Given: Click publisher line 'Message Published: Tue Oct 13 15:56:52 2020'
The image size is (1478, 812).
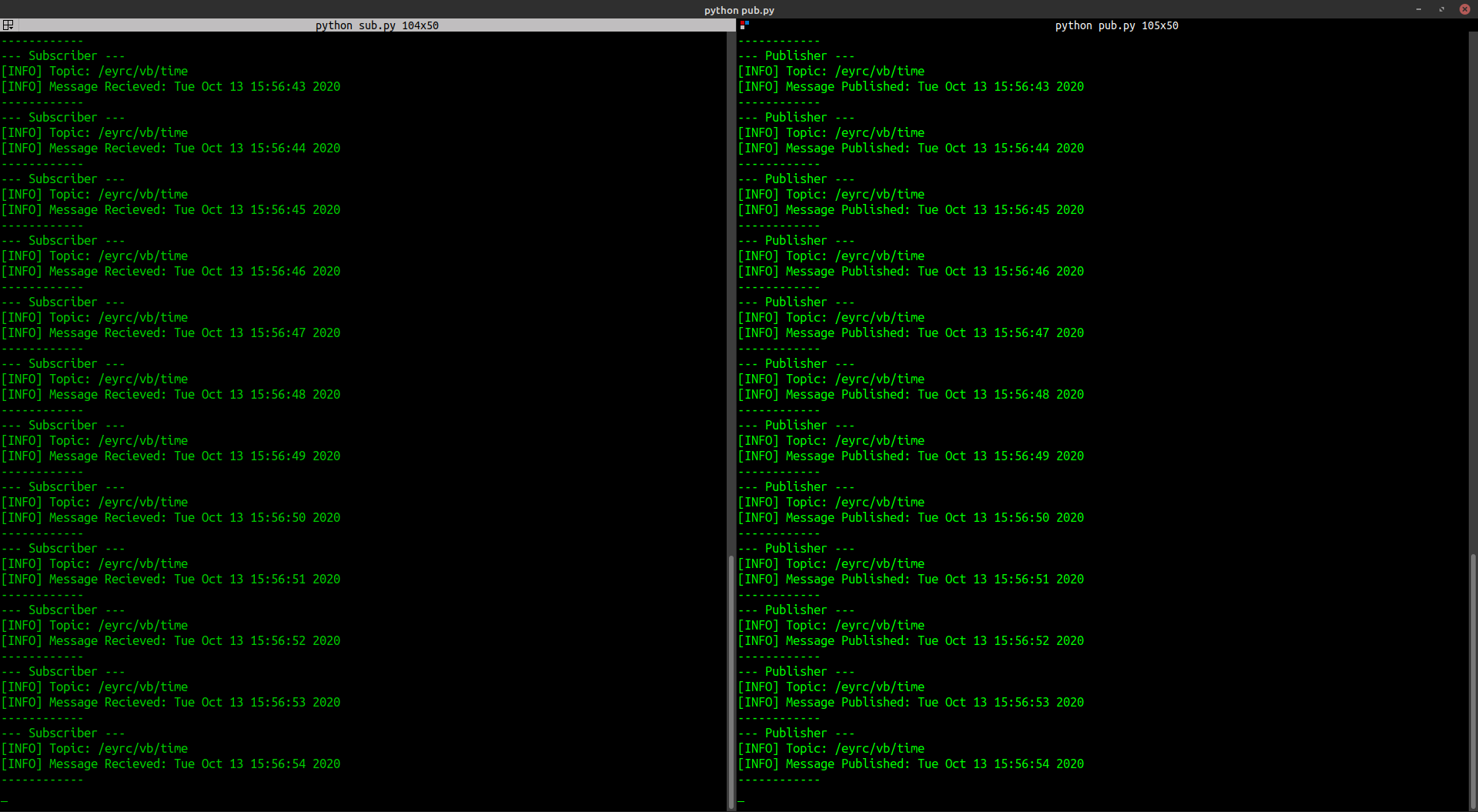Looking at the screenshot, I should [911, 641].
